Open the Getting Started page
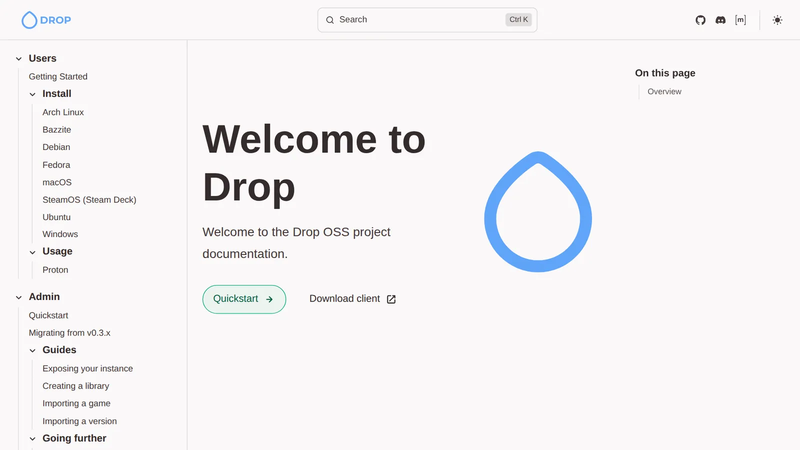Screen dimensions: 800x450 pos(58,77)
